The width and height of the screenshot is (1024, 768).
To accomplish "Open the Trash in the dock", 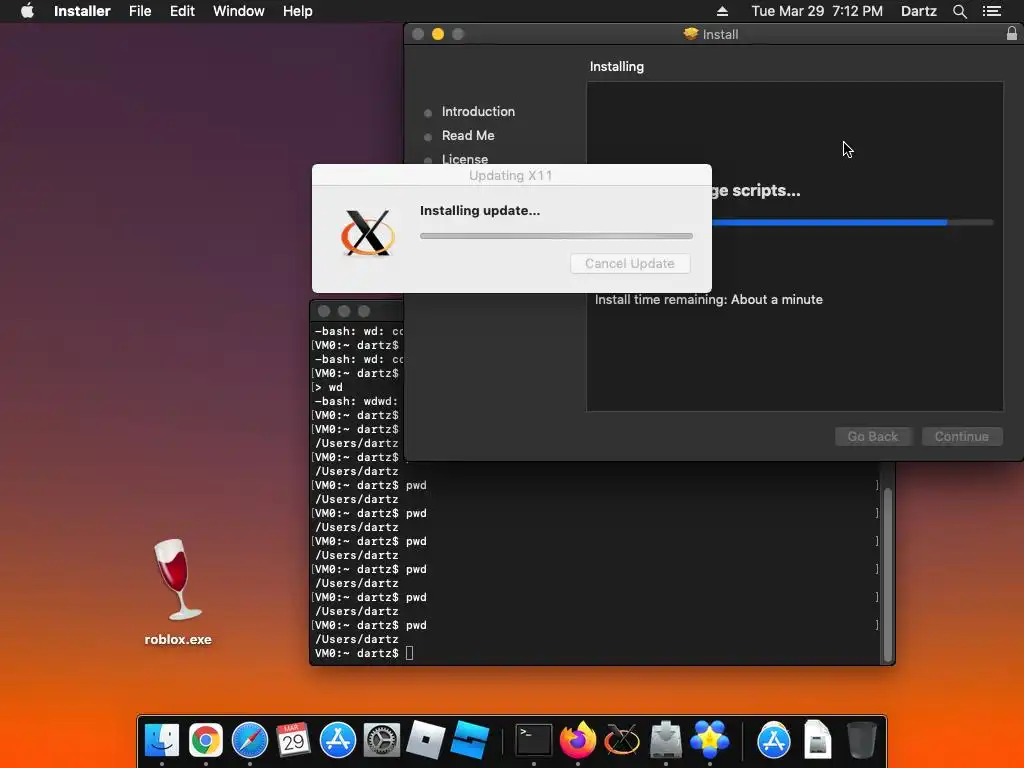I will click(861, 741).
